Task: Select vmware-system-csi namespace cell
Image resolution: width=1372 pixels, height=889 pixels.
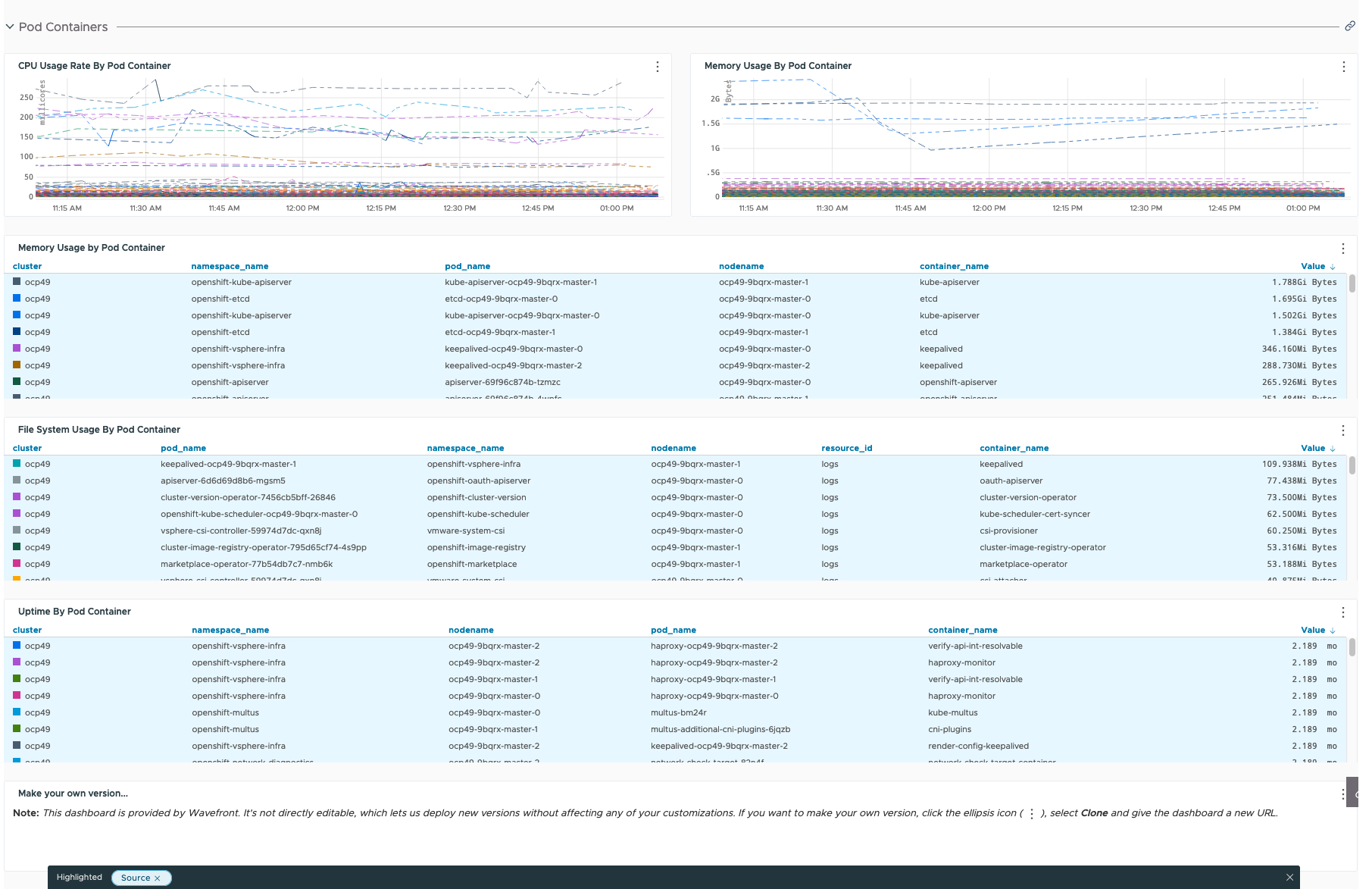Action: 466,531
